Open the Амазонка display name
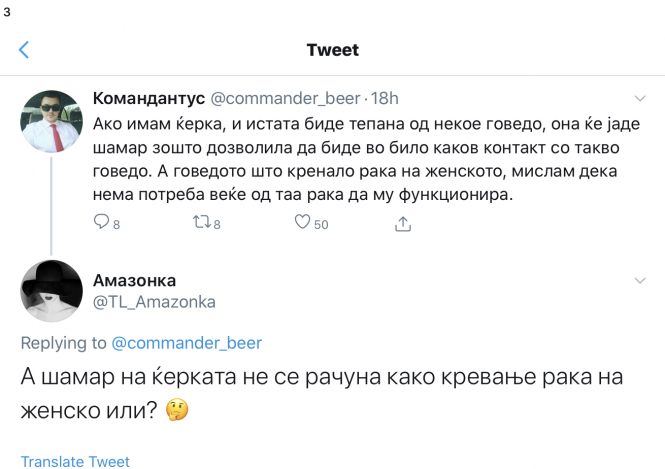The width and height of the screenshot is (665, 469). tap(134, 279)
